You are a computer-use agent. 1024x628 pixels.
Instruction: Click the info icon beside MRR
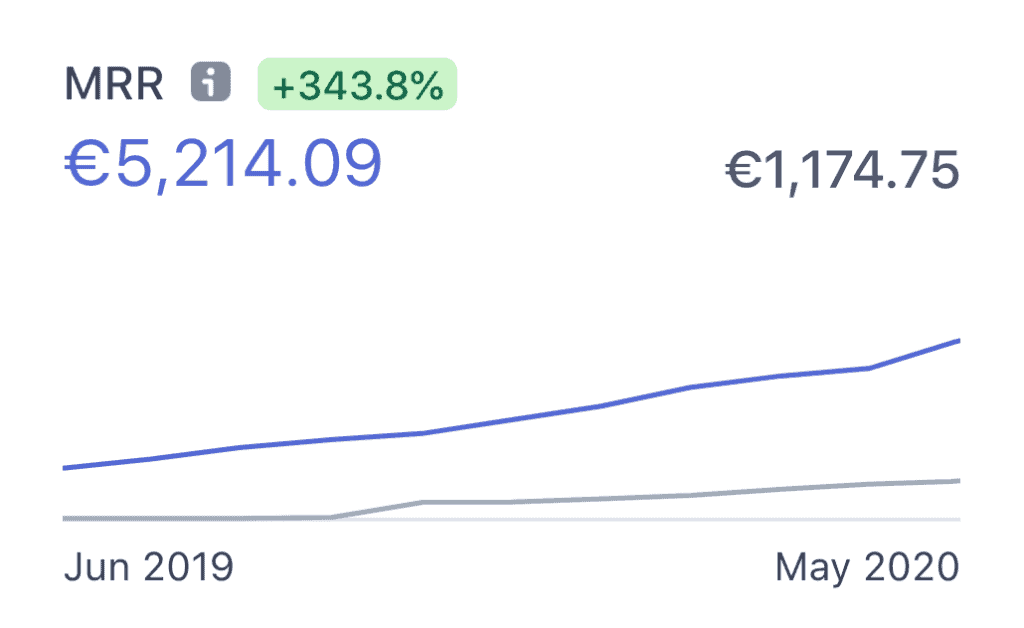211,83
